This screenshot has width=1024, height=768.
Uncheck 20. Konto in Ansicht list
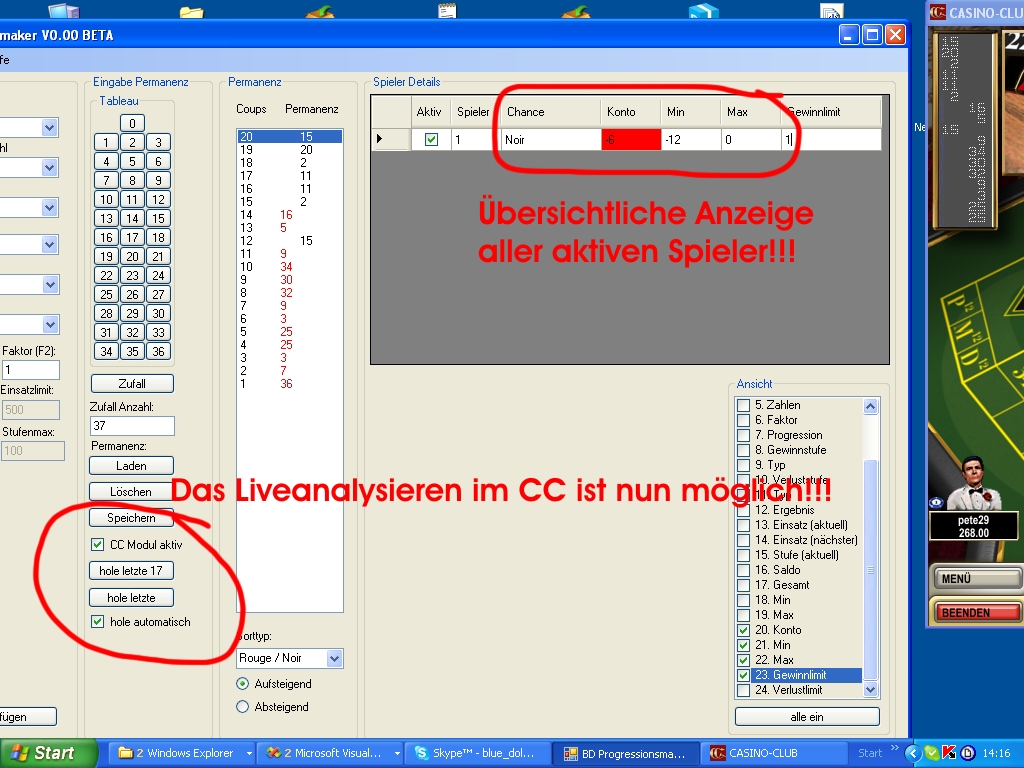743,630
